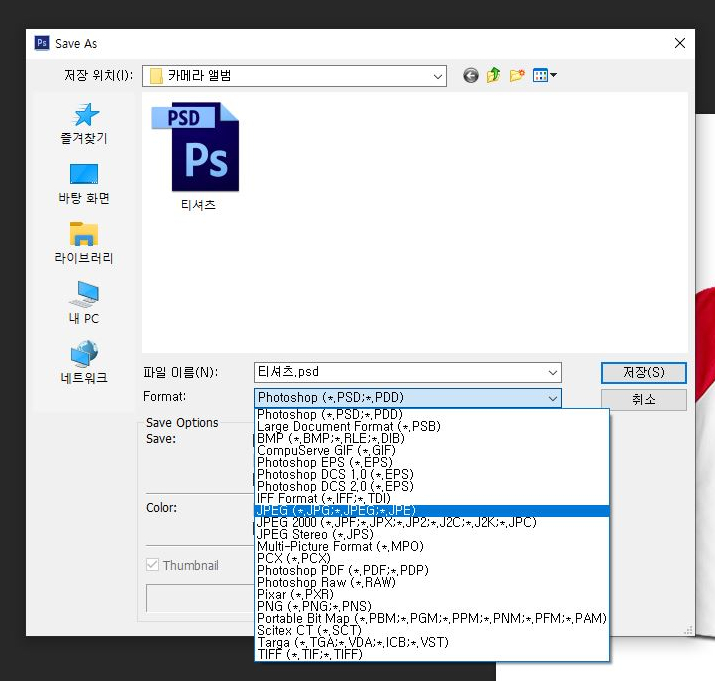Click the 취소 cancel button
Screen dimensions: 715x681
643,400
